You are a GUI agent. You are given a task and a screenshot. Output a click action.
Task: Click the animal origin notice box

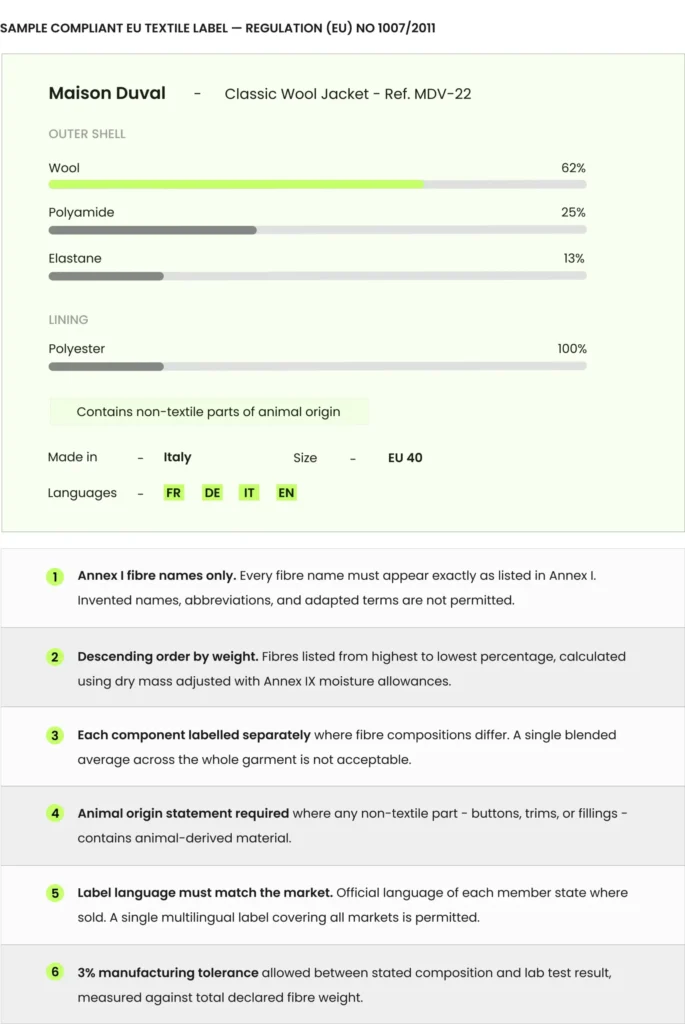click(x=209, y=412)
